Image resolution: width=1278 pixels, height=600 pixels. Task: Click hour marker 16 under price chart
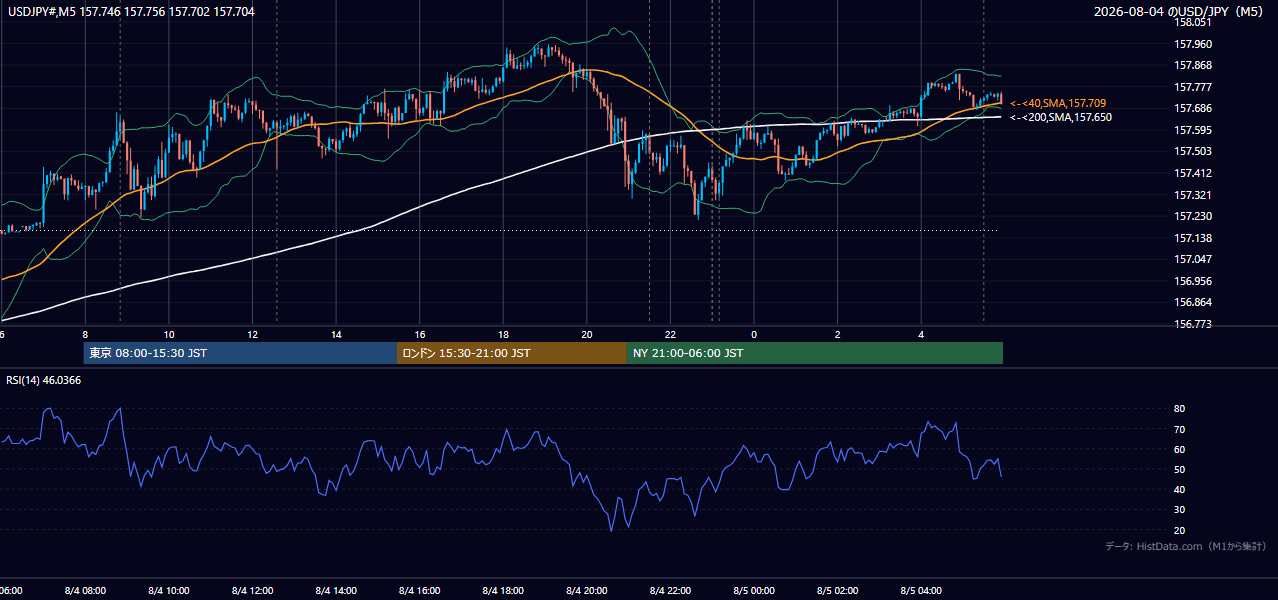[x=420, y=334]
